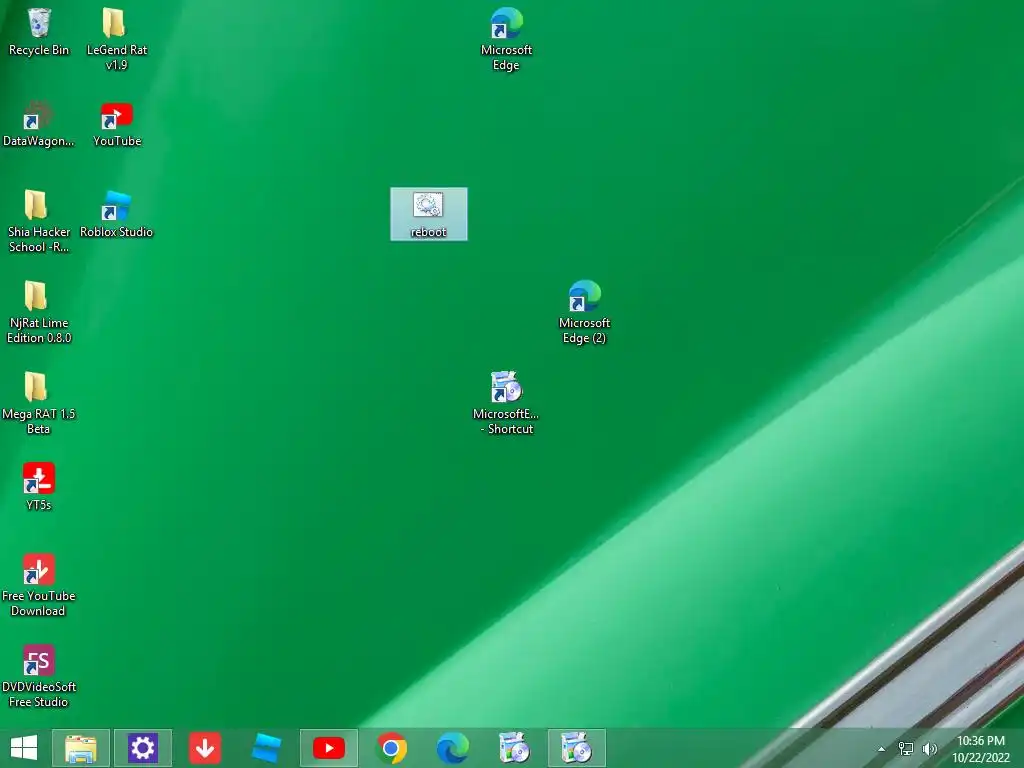Viewport: 1024px width, 768px height.
Task: Open YouTube app from the taskbar
Action: (x=328, y=748)
